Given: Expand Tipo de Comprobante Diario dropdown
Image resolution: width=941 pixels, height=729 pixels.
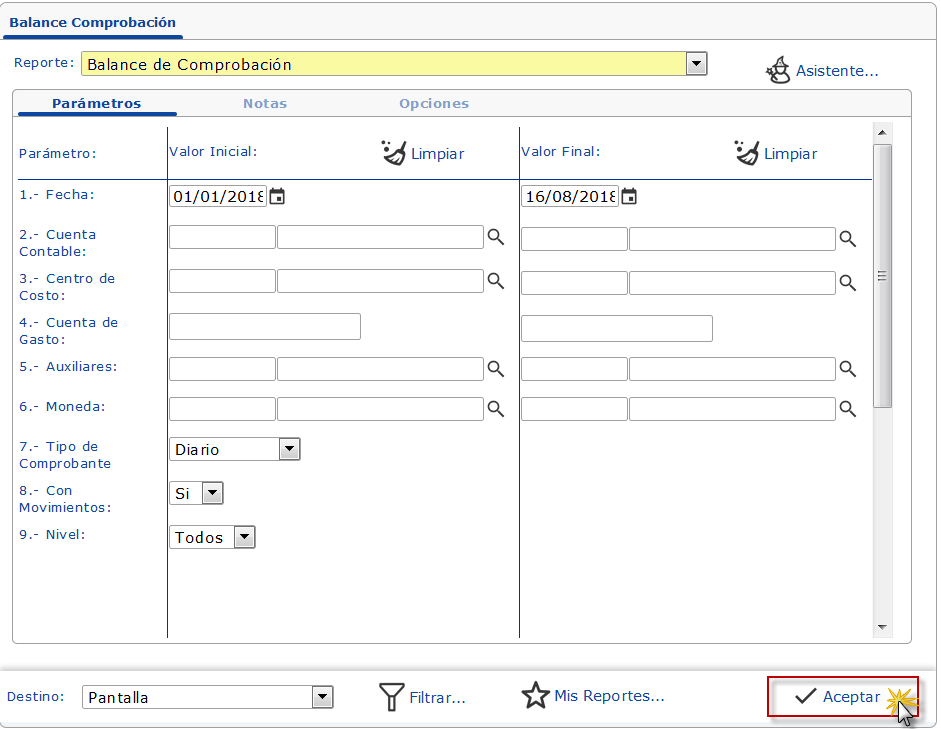Looking at the screenshot, I should (289, 449).
